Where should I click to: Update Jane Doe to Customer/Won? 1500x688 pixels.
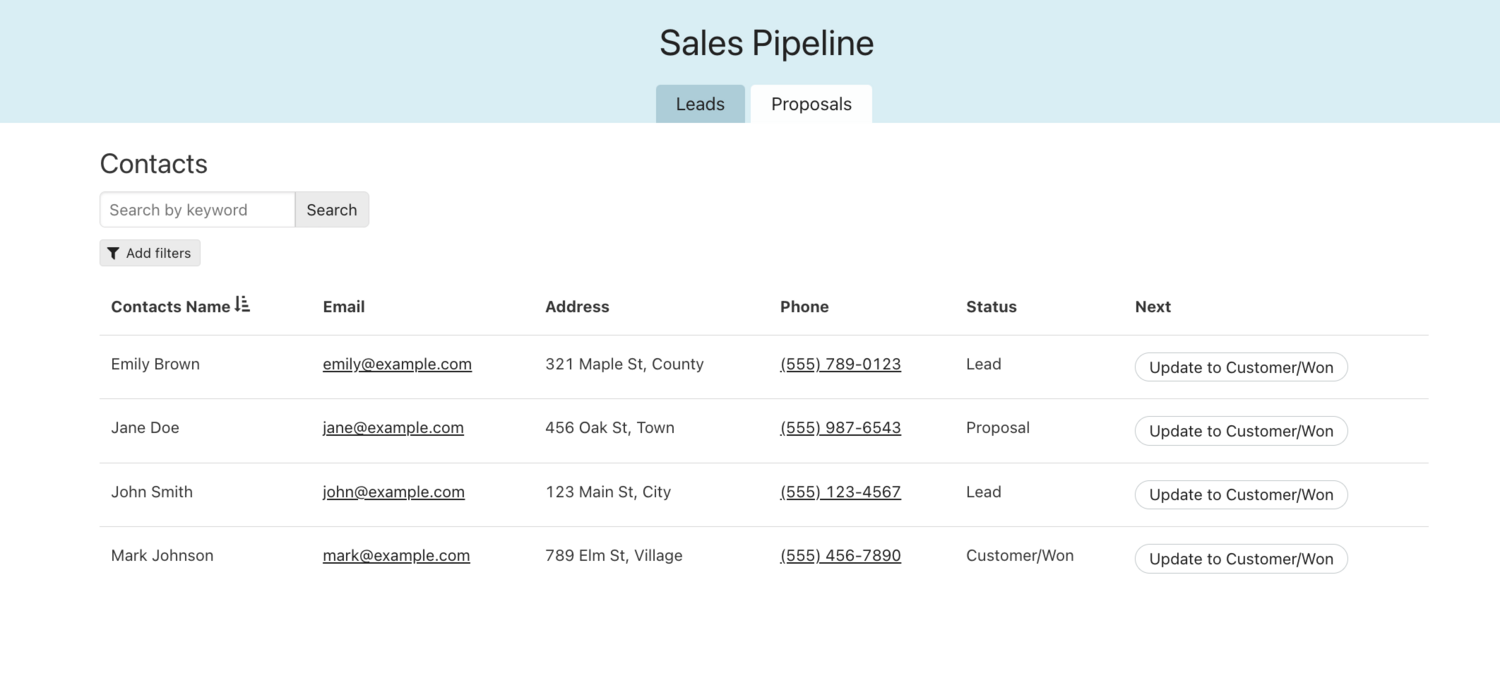1241,431
